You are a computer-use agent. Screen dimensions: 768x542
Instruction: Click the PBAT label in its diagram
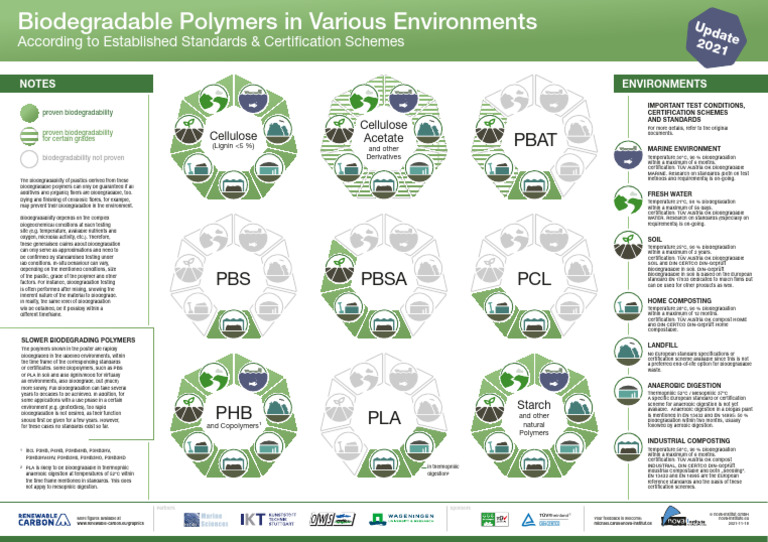click(535, 140)
